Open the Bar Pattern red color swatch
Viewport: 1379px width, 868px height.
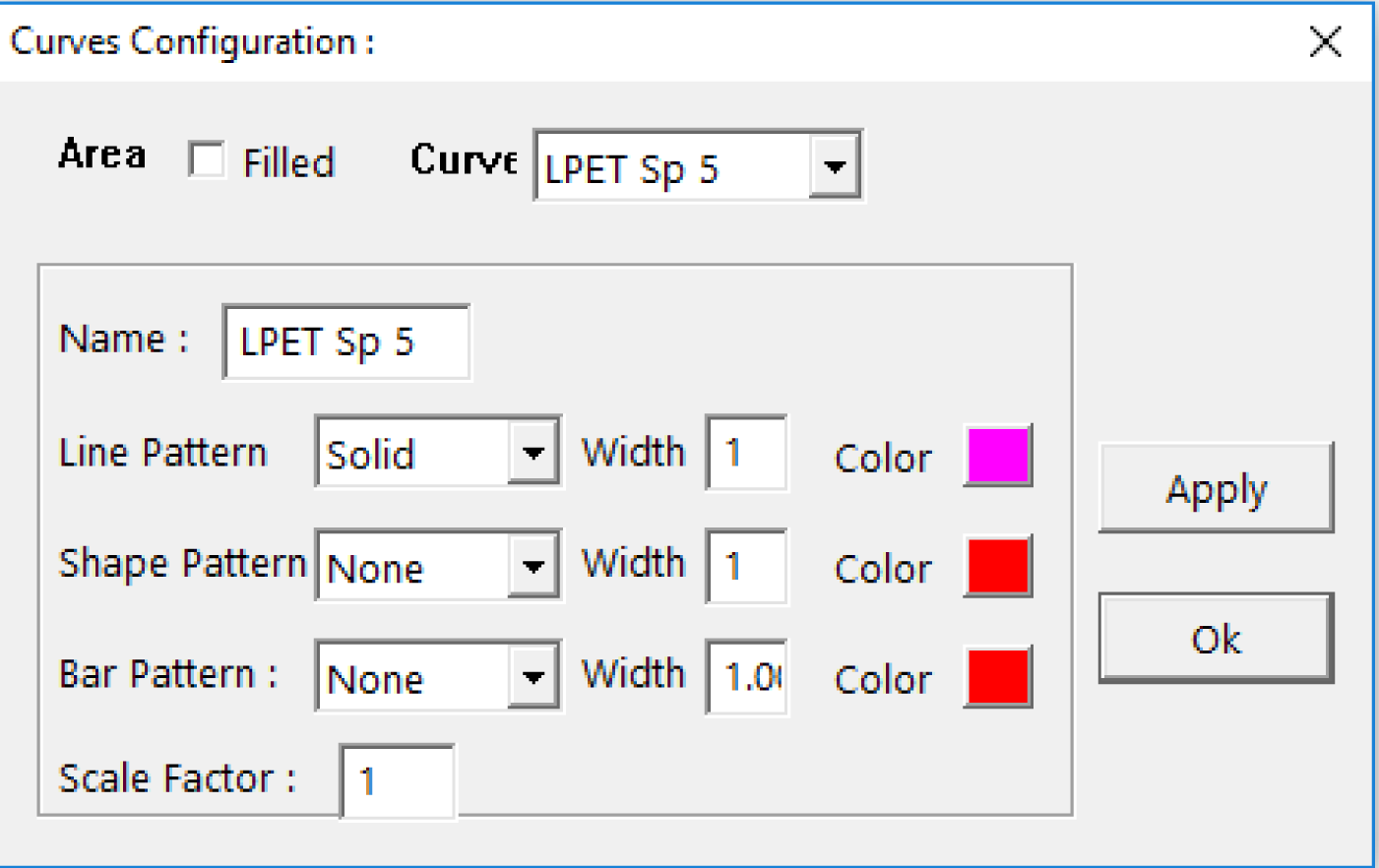997,677
